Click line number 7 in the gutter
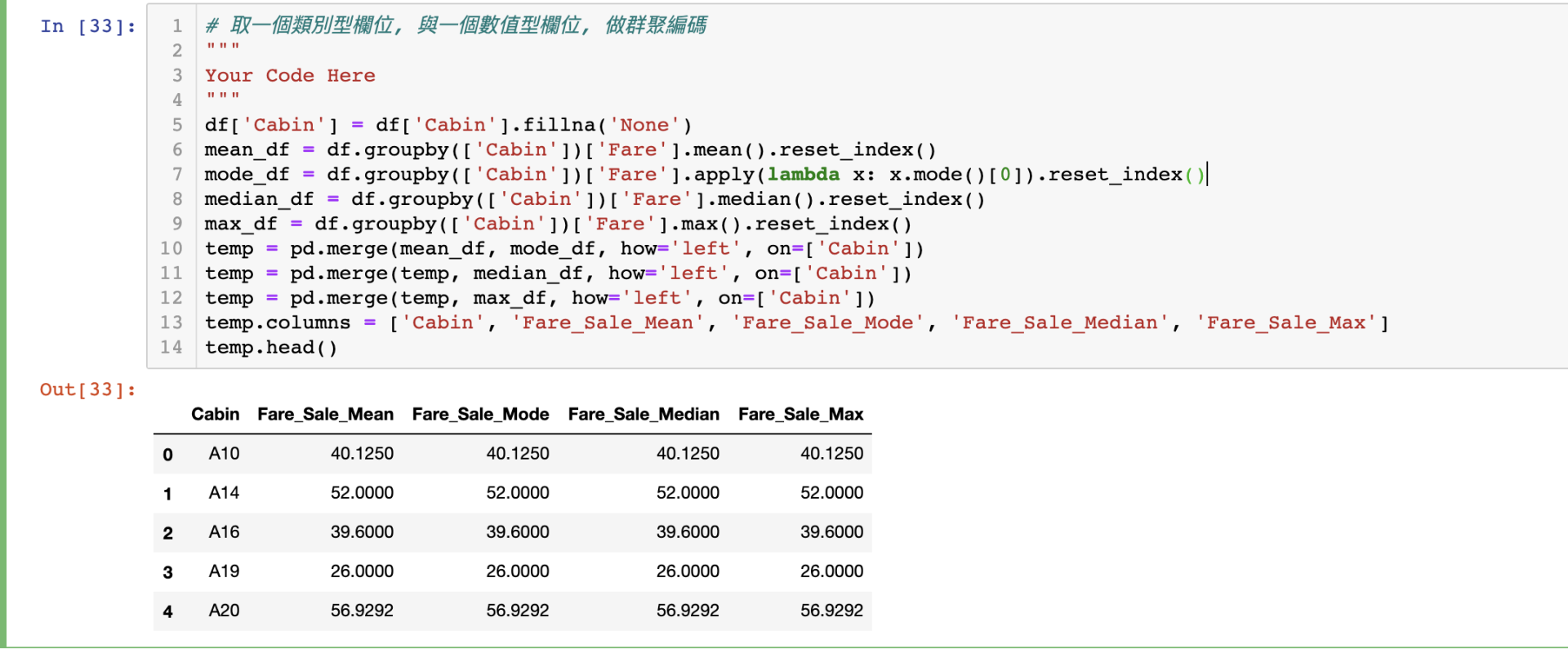The width and height of the screenshot is (1568, 649). click(177, 175)
